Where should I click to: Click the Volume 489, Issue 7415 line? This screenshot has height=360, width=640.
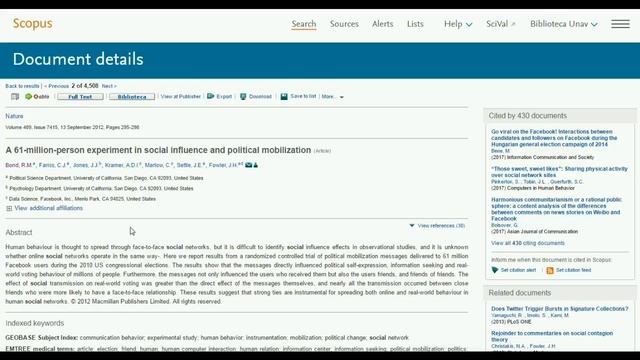[x=72, y=127]
